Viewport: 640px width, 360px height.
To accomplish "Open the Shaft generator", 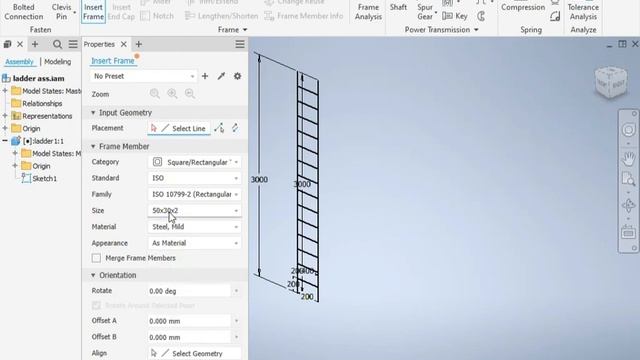I will [398, 7].
